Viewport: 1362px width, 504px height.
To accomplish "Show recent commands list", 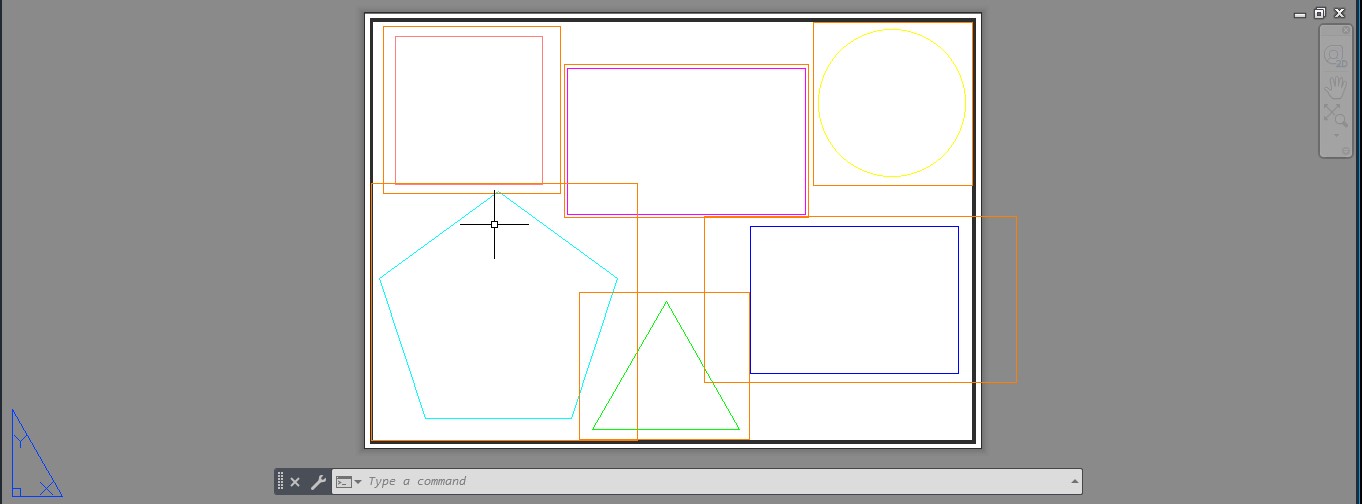I will pos(348,482).
